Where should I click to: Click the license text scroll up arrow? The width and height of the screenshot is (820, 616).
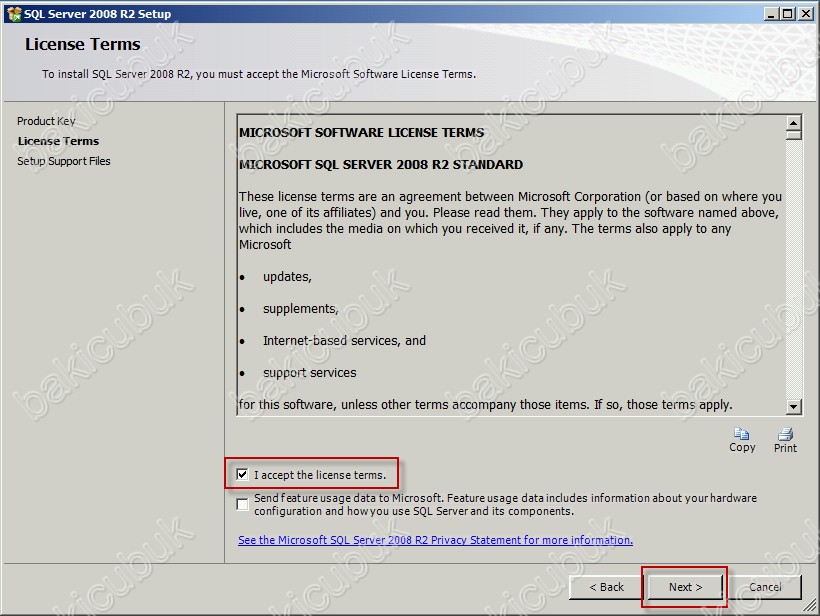tap(793, 123)
